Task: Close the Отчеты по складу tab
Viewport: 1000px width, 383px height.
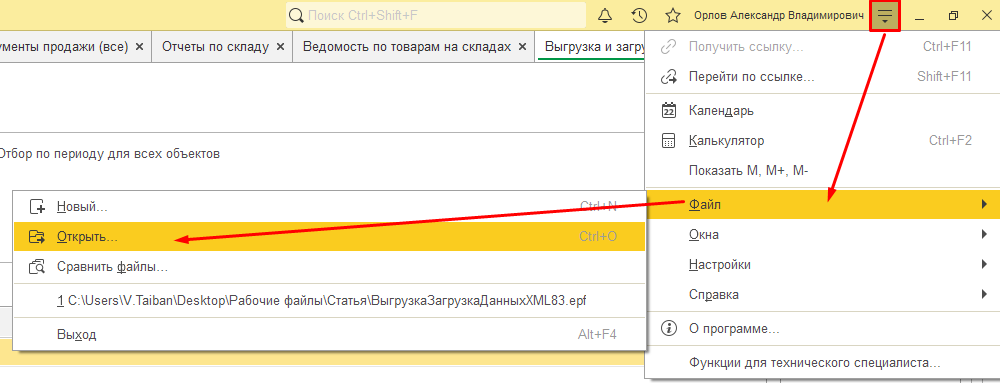Action: point(281,47)
